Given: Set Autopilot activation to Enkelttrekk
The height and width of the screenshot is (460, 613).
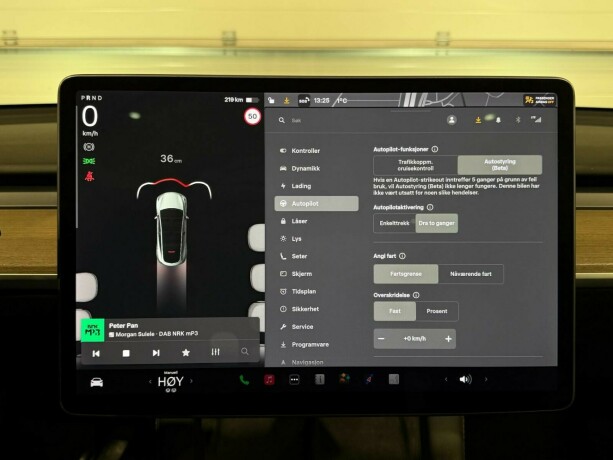Looking at the screenshot, I should (394, 223).
